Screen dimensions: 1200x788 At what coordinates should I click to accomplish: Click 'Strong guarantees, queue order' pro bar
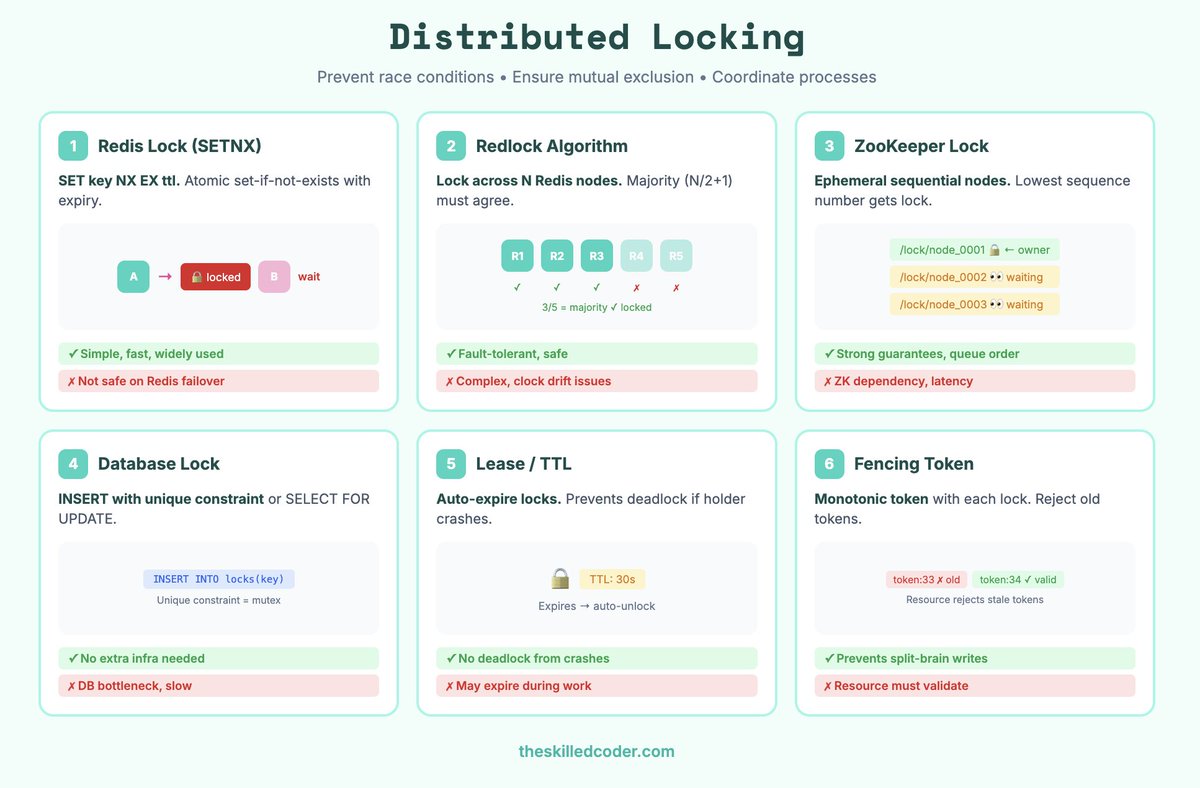(x=975, y=354)
